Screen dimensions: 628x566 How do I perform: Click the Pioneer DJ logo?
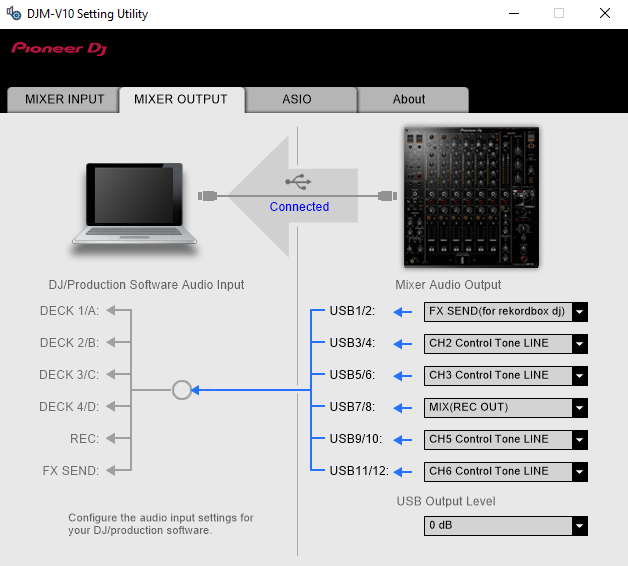pos(59,48)
